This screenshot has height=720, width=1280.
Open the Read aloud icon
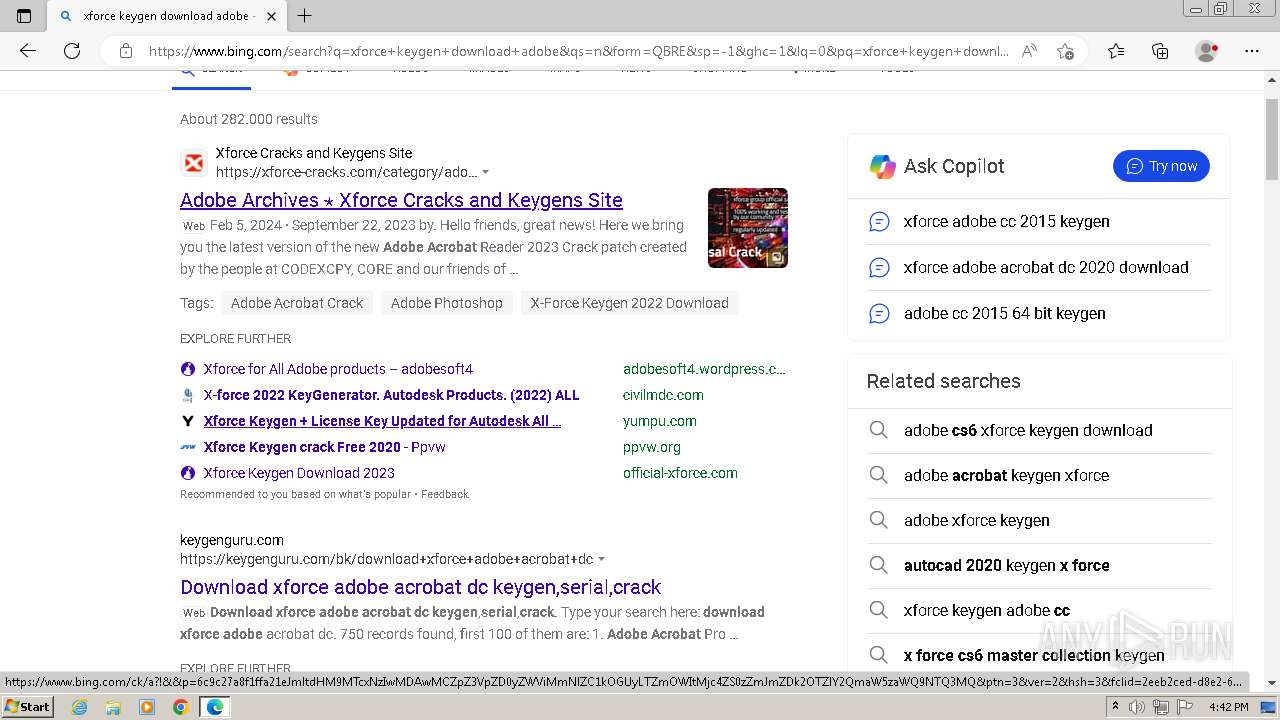point(1029,51)
